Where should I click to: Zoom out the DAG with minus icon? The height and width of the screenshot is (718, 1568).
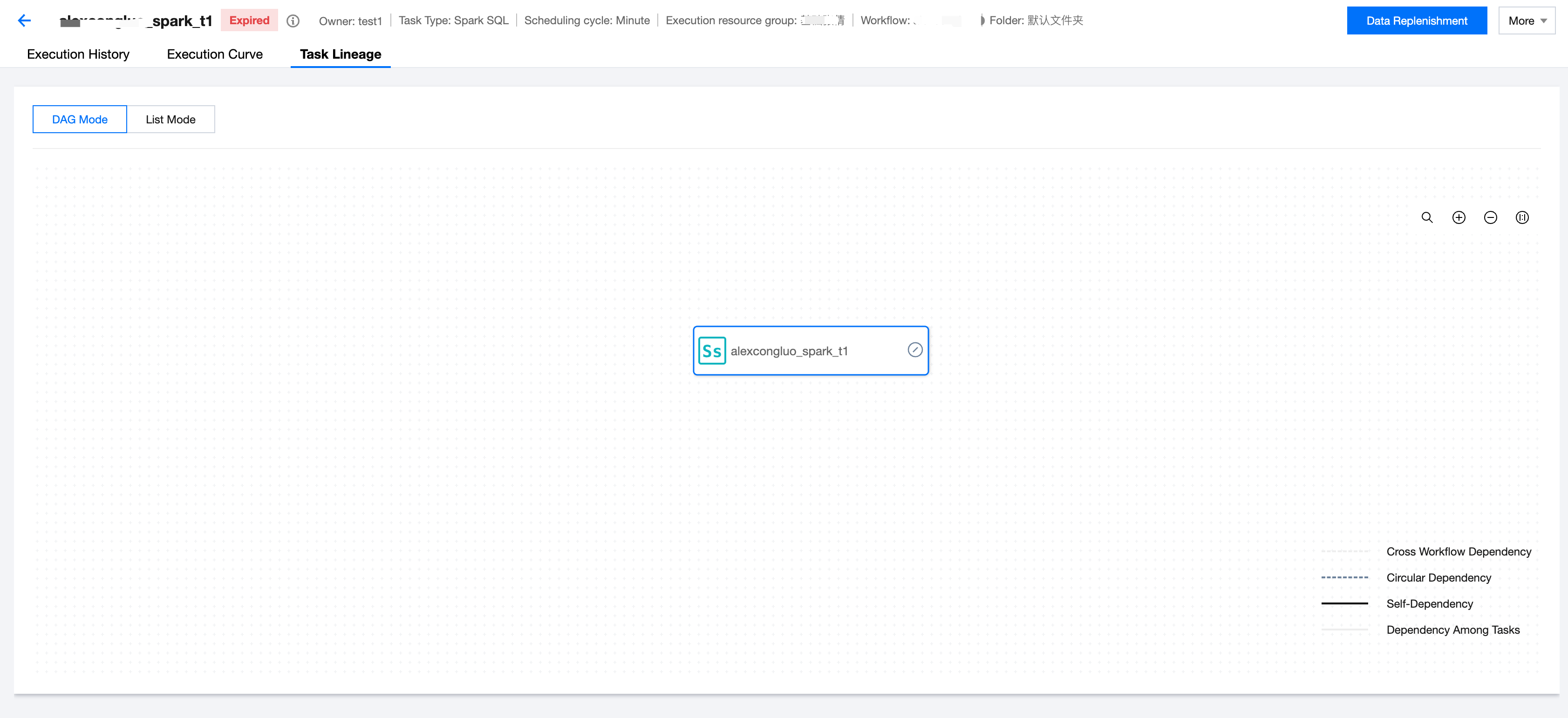pos(1490,217)
